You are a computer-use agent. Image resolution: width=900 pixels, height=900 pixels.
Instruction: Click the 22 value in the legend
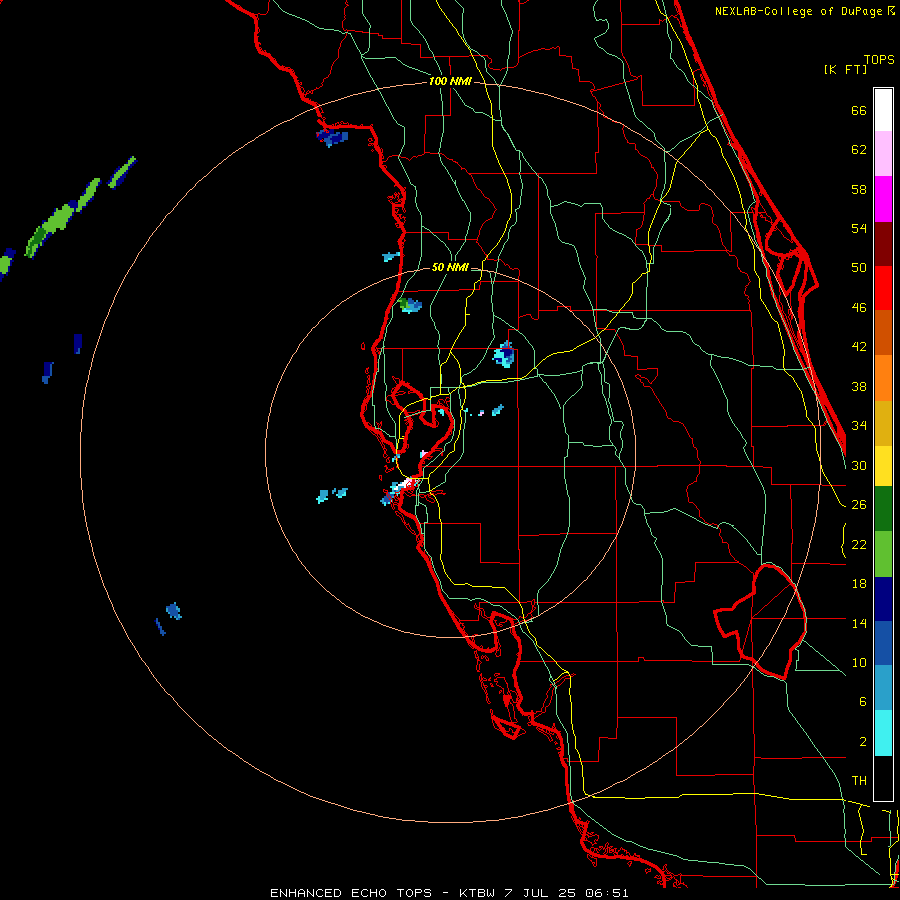pyautogui.click(x=859, y=544)
